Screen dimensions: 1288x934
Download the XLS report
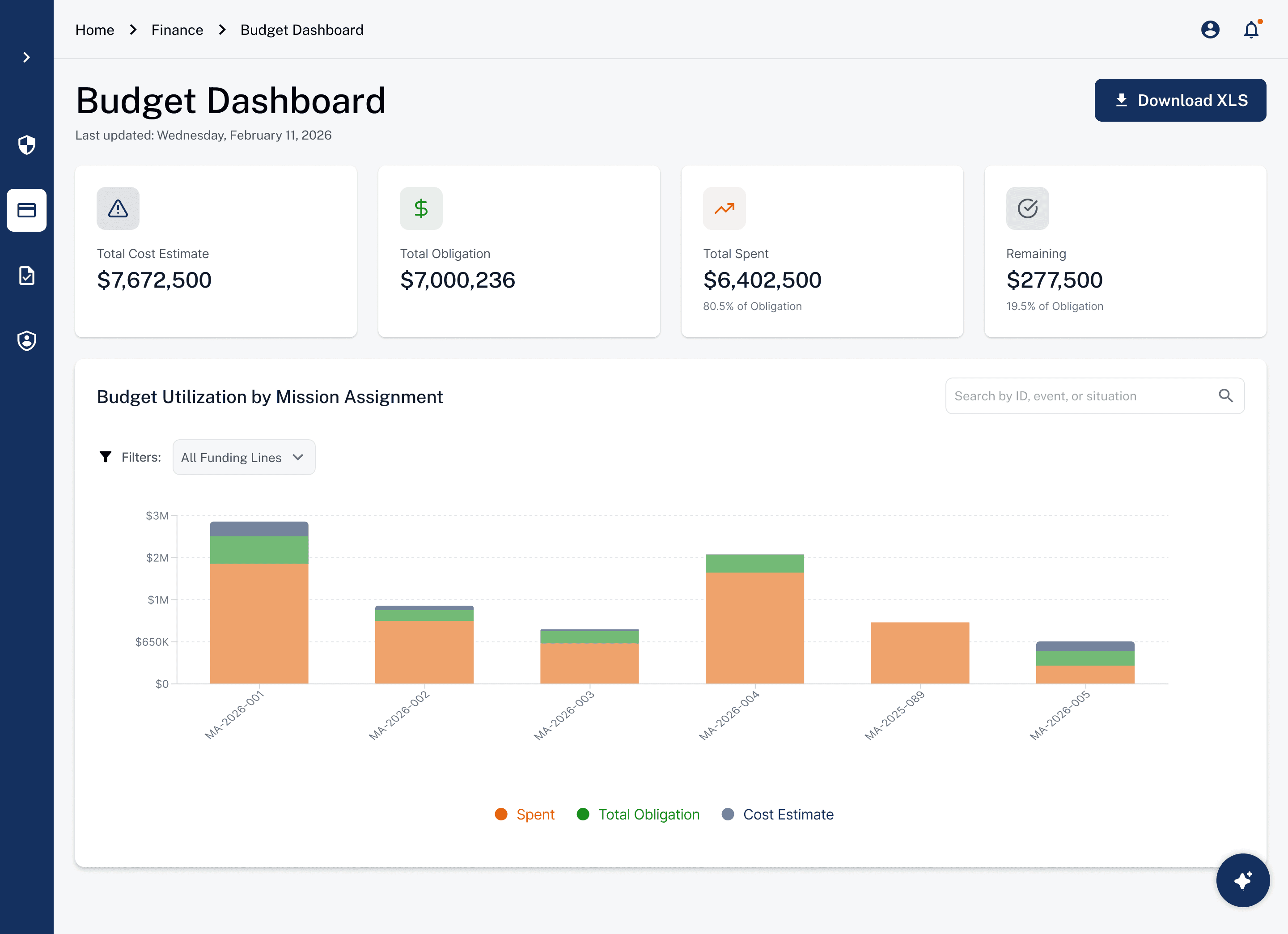[1180, 101]
